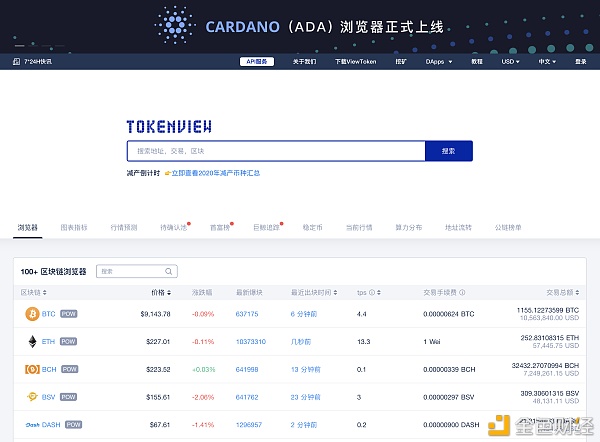Open the 公链榜单 tab
Screen dimensions: 600x442
(x=508, y=228)
